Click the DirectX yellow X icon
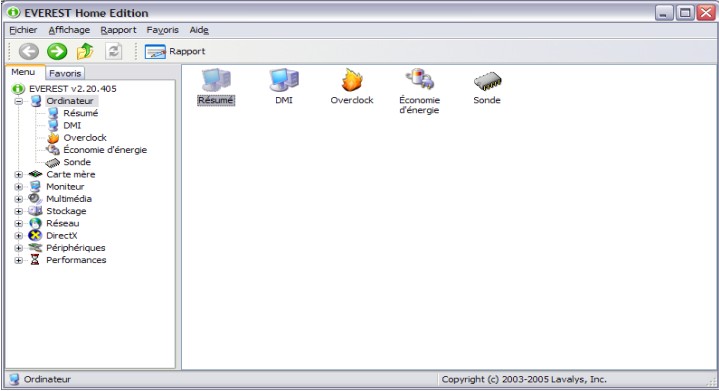Screen dimensions: 719x391 pos(35,236)
